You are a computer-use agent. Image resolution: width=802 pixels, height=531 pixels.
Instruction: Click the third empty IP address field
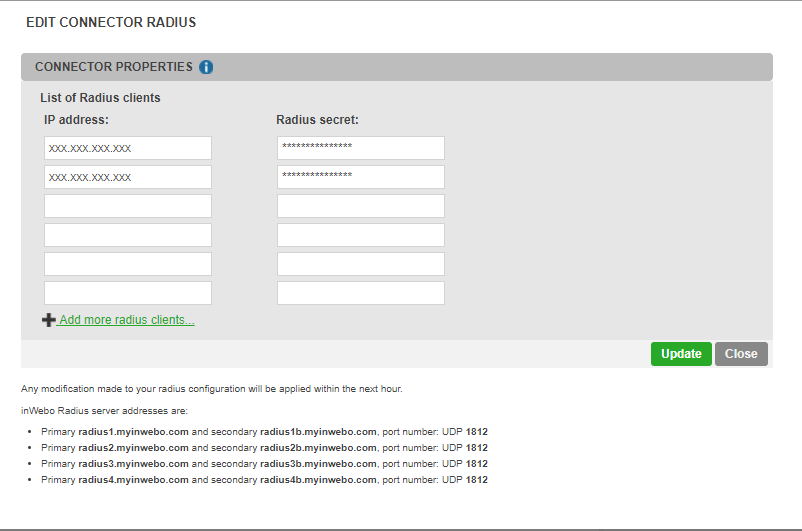[x=128, y=206]
